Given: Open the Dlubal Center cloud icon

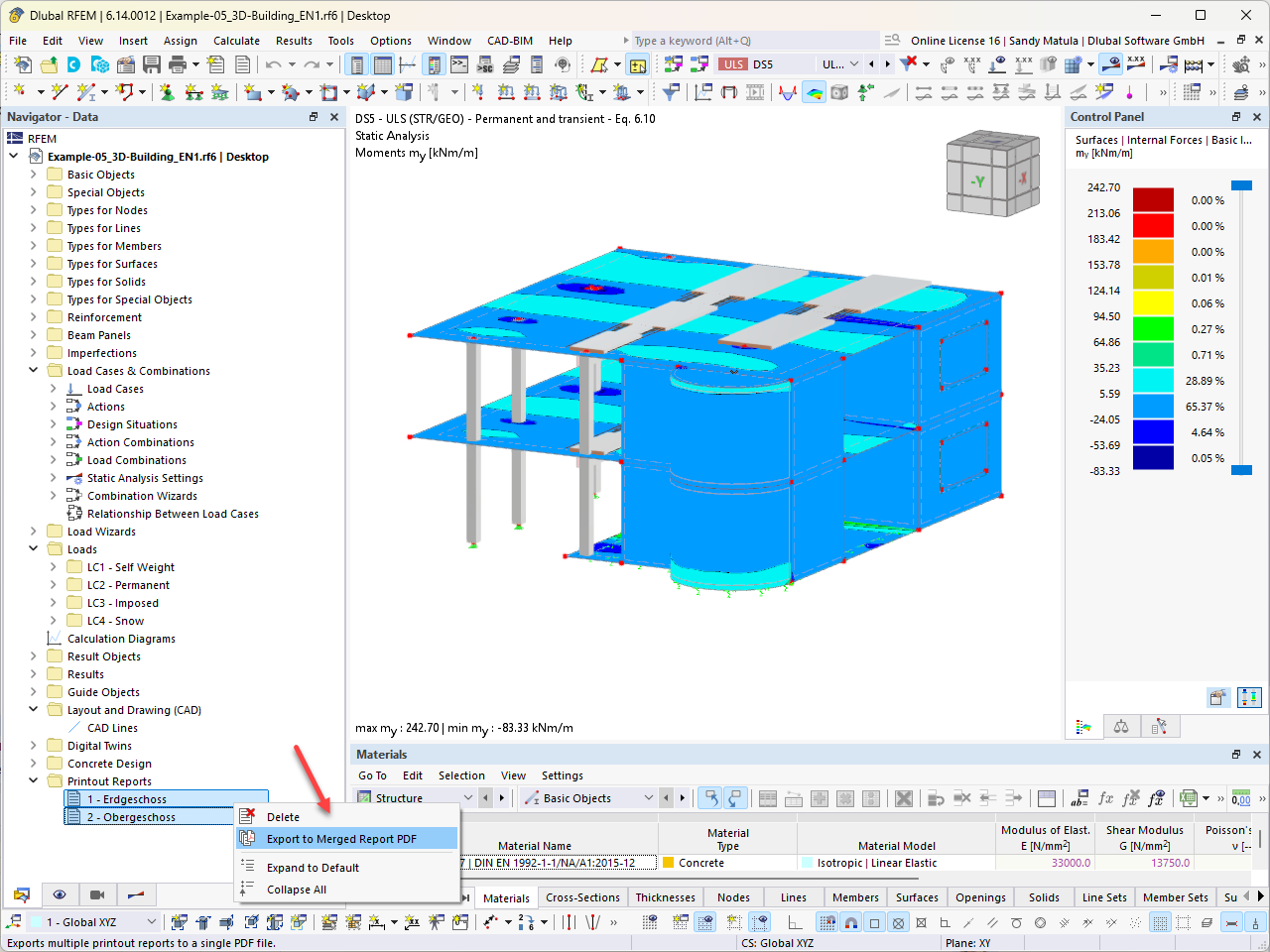Looking at the screenshot, I should 73,64.
